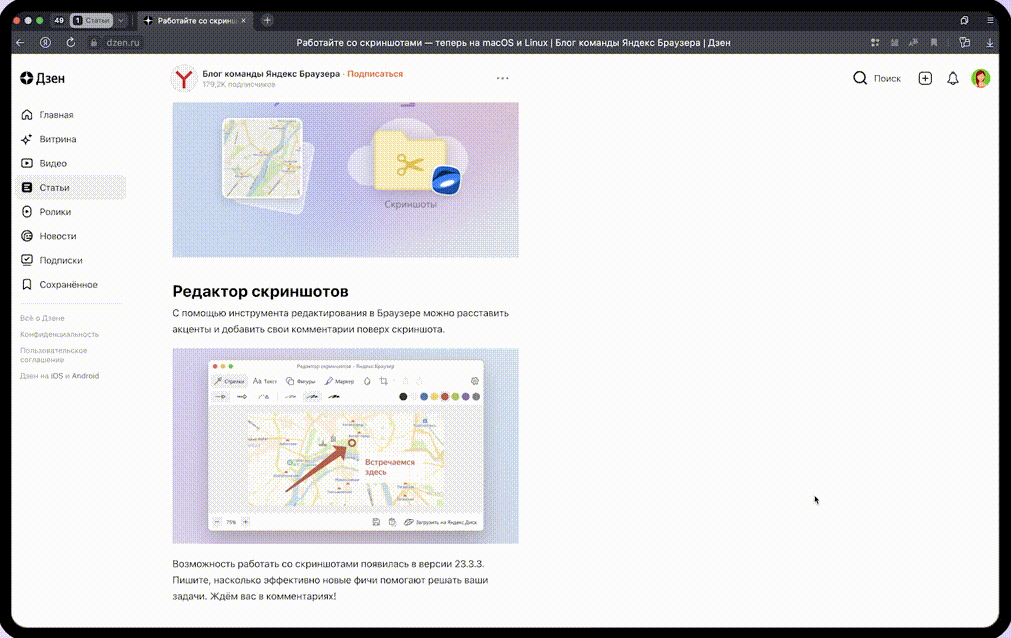The height and width of the screenshot is (638, 1011).
Task: Bookmark the page with the bookmark flag icon
Action: [934, 43]
